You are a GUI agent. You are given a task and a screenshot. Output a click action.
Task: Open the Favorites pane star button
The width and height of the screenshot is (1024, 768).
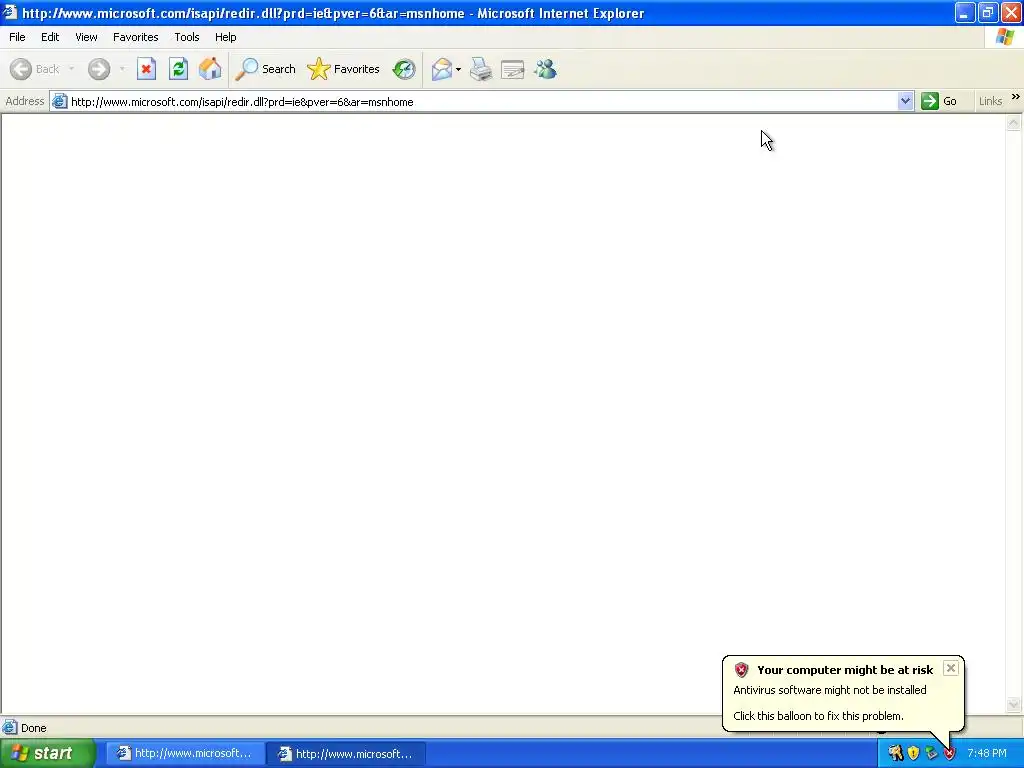coord(344,69)
